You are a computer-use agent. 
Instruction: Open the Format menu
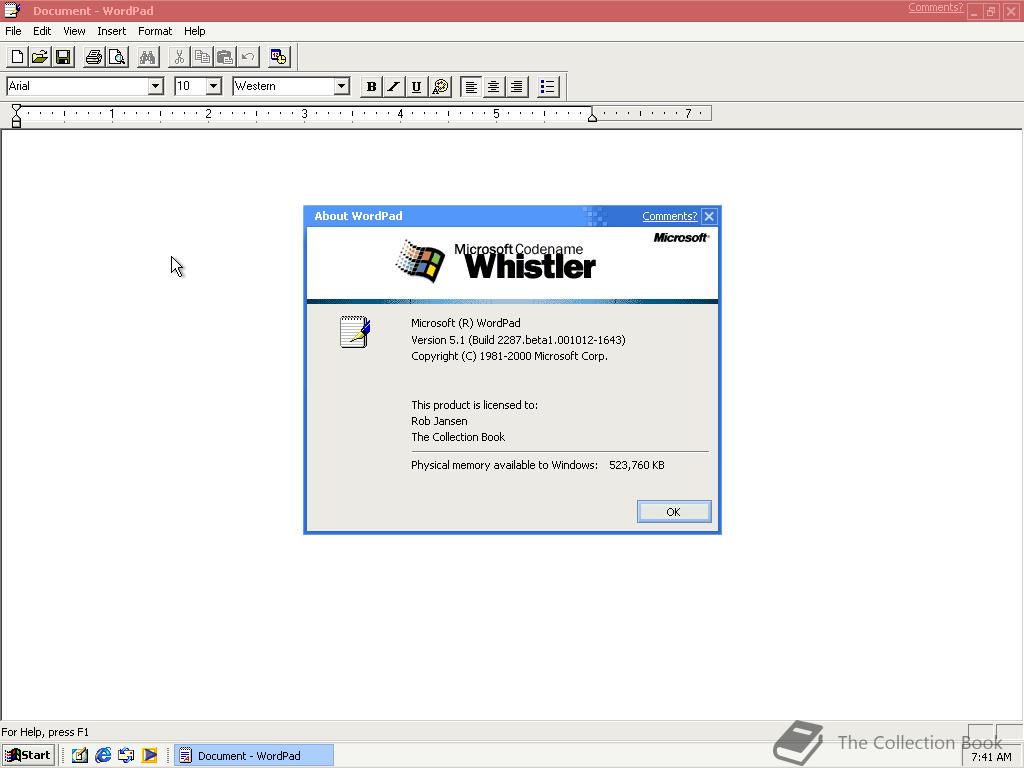(x=155, y=31)
